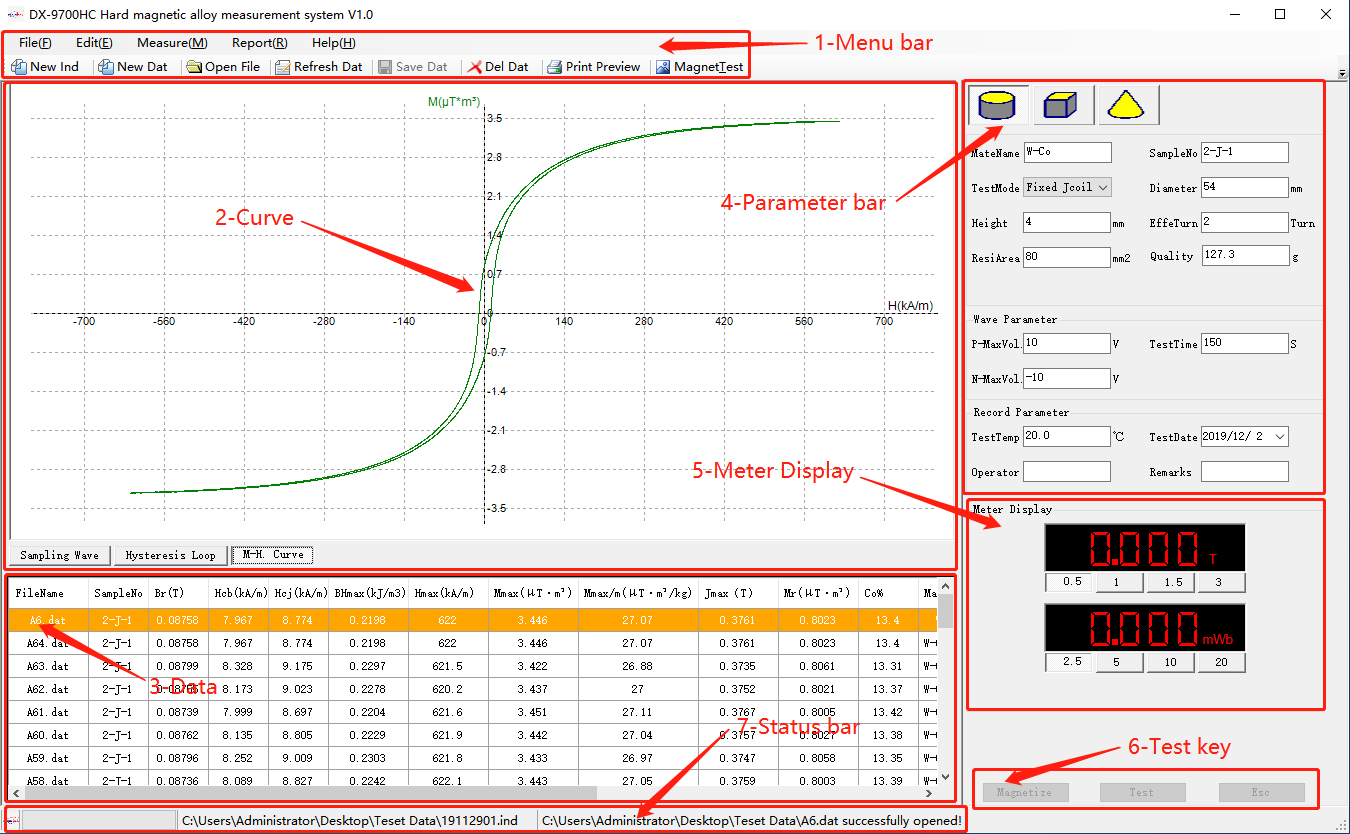Select the 0.5 T meter range
Screen dimensions: 1350x834
(x=1071, y=582)
